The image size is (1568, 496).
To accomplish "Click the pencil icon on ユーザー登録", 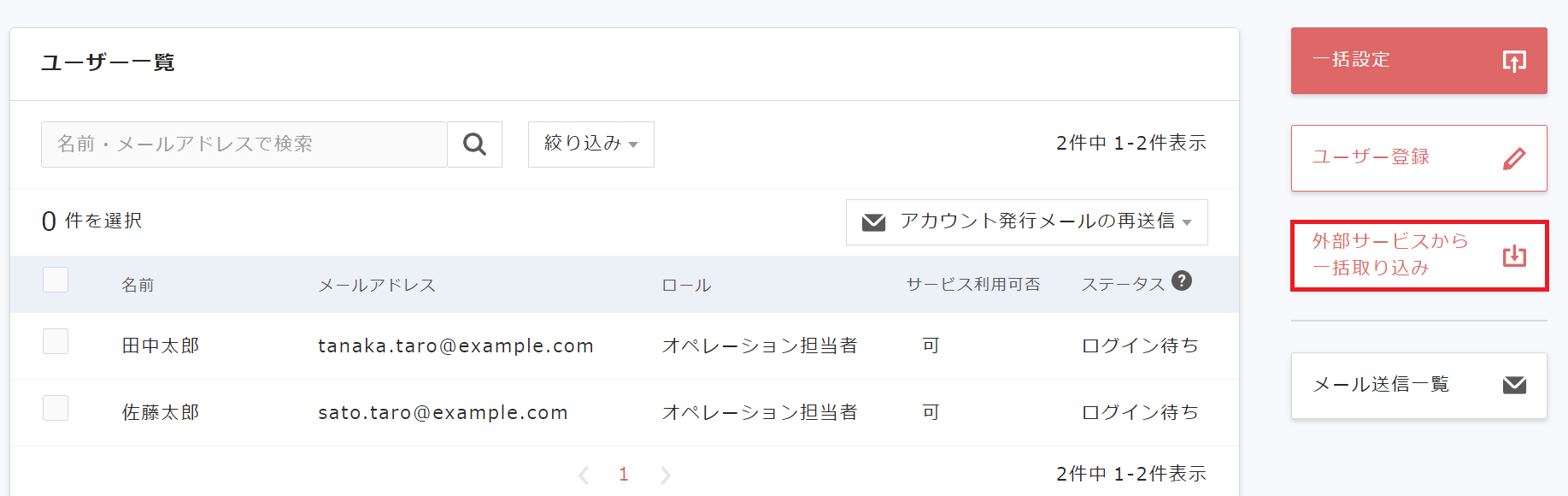I will (1514, 158).
